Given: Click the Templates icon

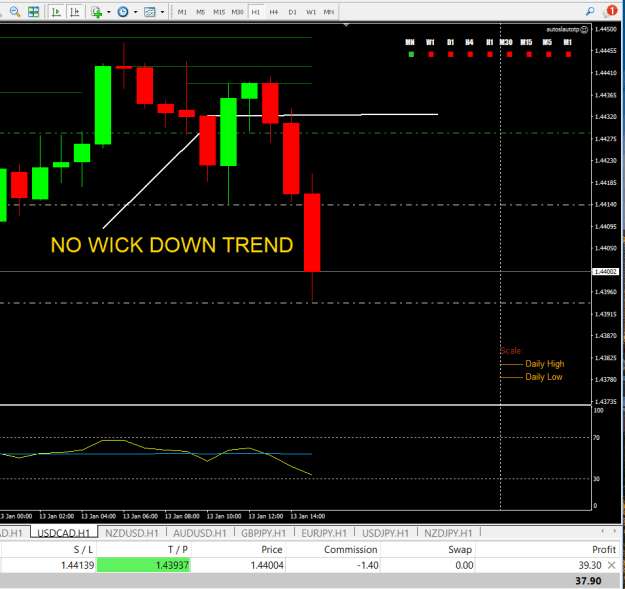Looking at the screenshot, I should coord(149,12).
